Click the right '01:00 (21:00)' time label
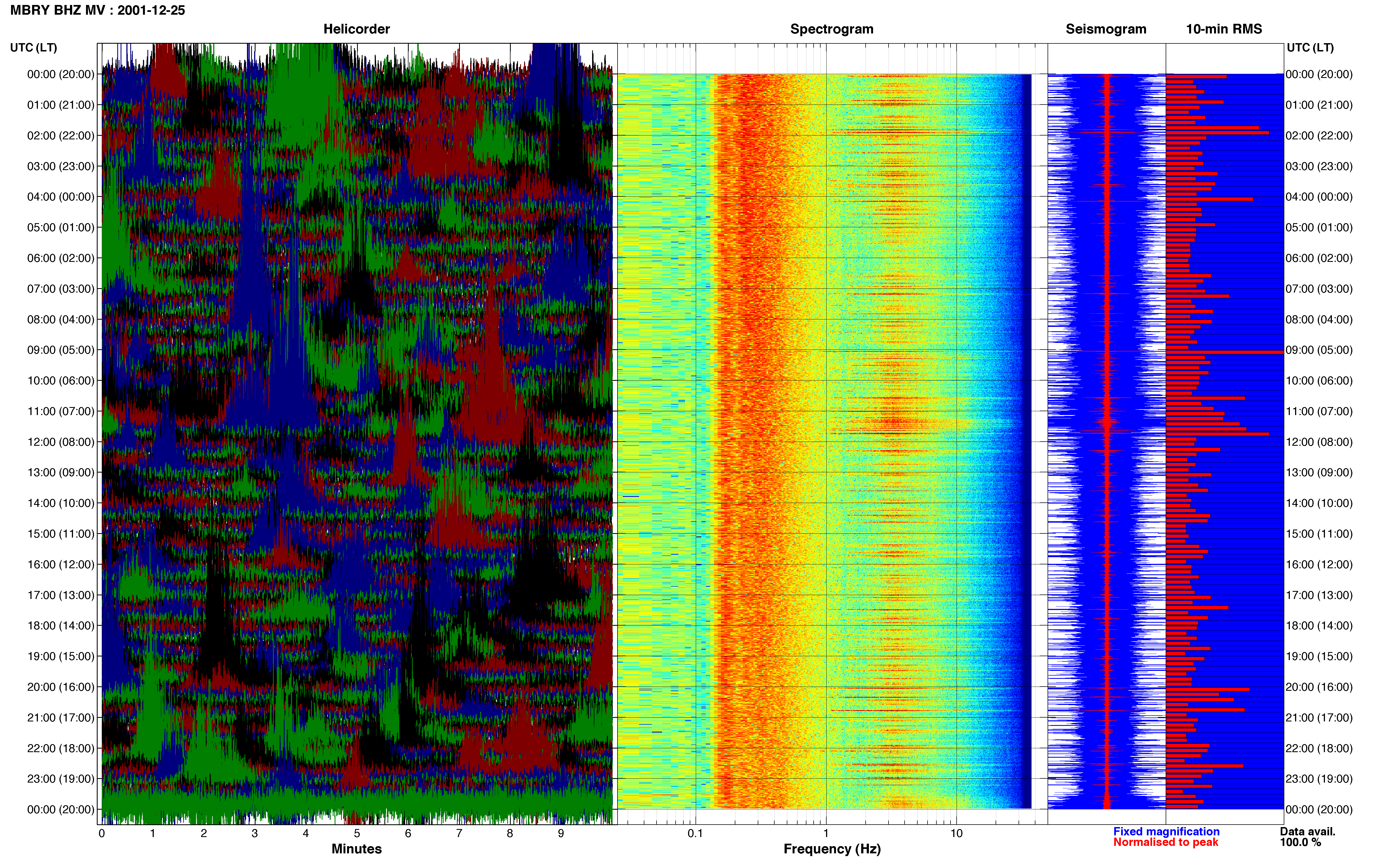This screenshot has width=1388, height=868. coord(1319,105)
